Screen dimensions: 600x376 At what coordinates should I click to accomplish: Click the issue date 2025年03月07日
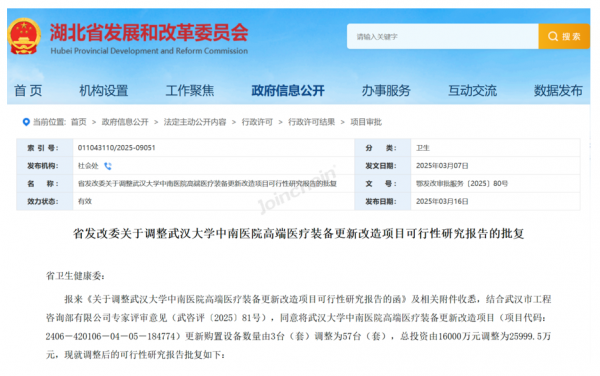click(x=442, y=166)
